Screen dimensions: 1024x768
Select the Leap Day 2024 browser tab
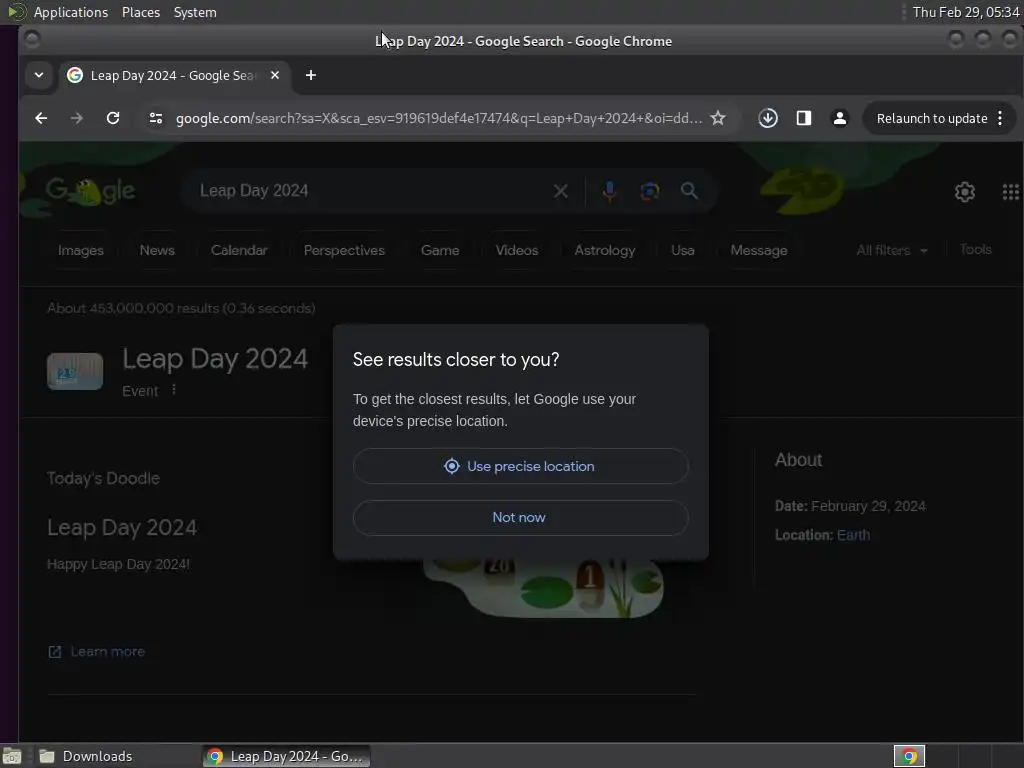[x=174, y=75]
